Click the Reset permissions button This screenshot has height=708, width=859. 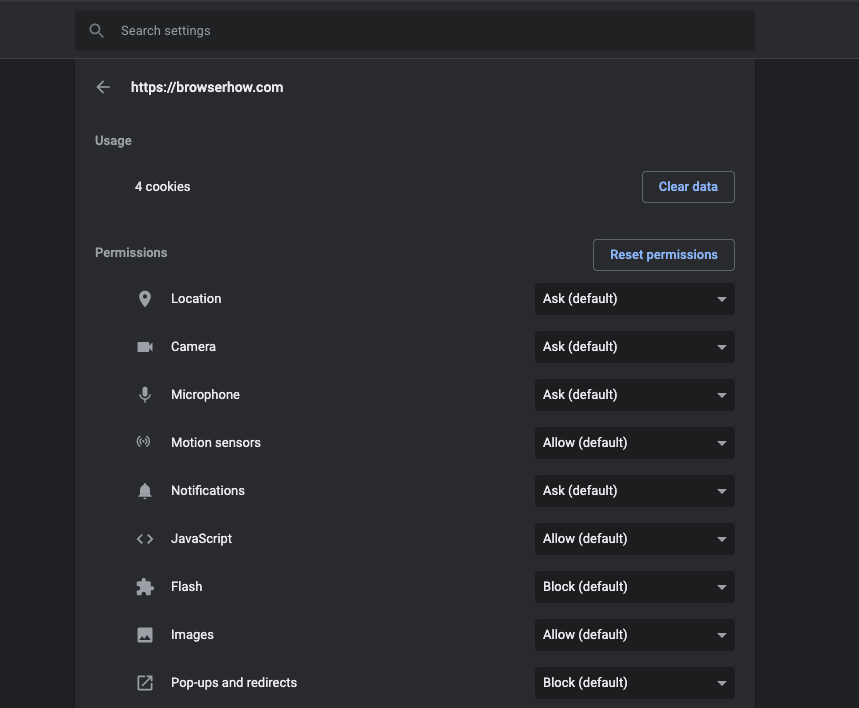(664, 255)
